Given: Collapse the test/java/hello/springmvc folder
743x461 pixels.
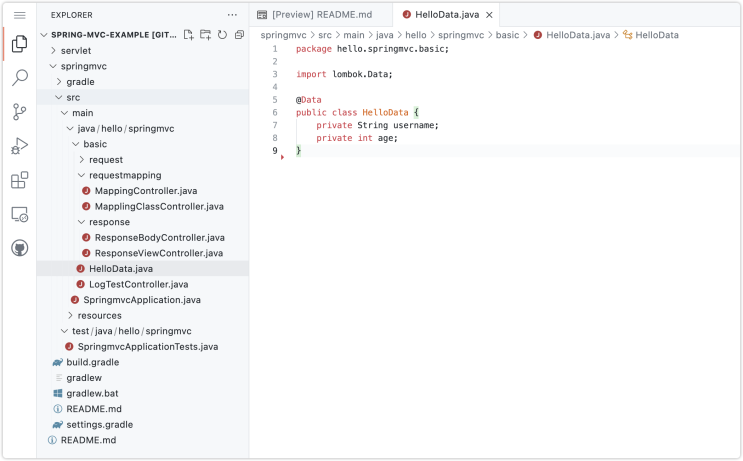Looking at the screenshot, I should tap(142, 331).
